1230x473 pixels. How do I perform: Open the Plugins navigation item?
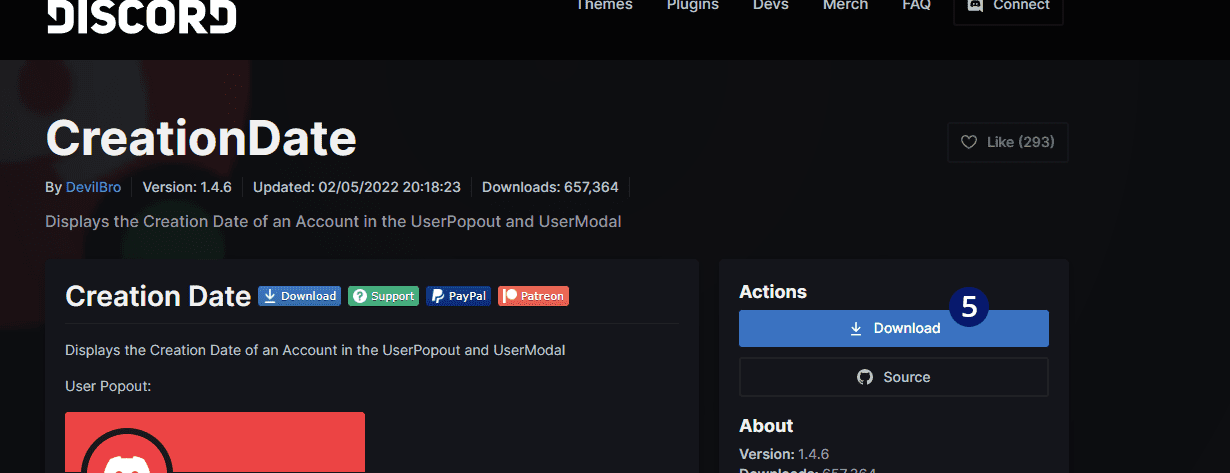(693, 5)
